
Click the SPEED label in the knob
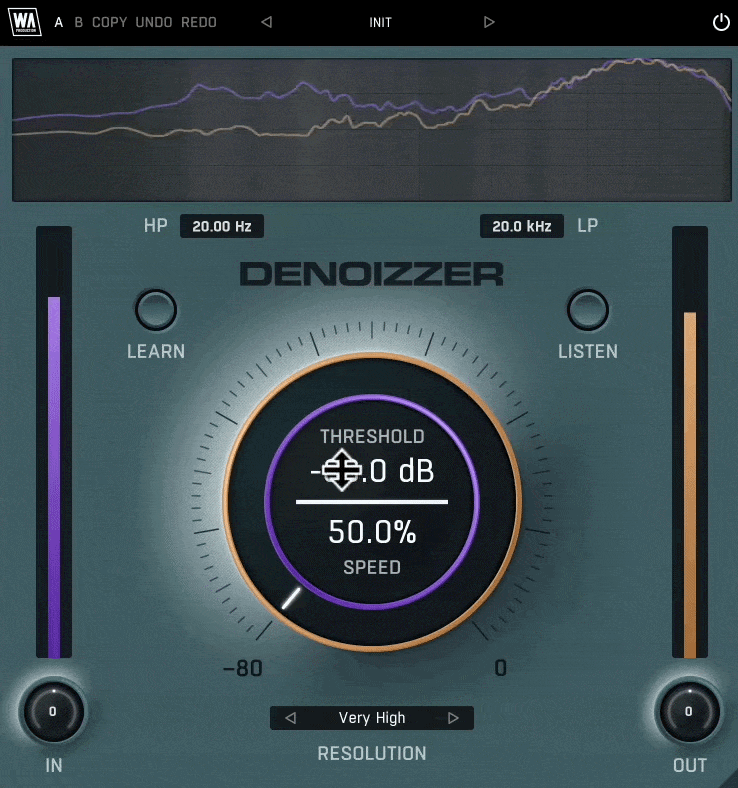coord(372,567)
